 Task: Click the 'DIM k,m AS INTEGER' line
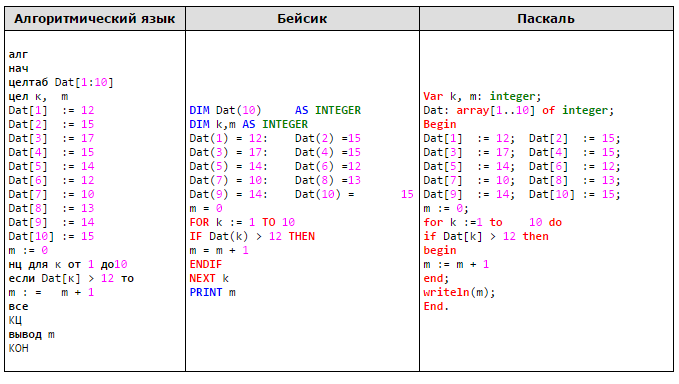[249, 124]
